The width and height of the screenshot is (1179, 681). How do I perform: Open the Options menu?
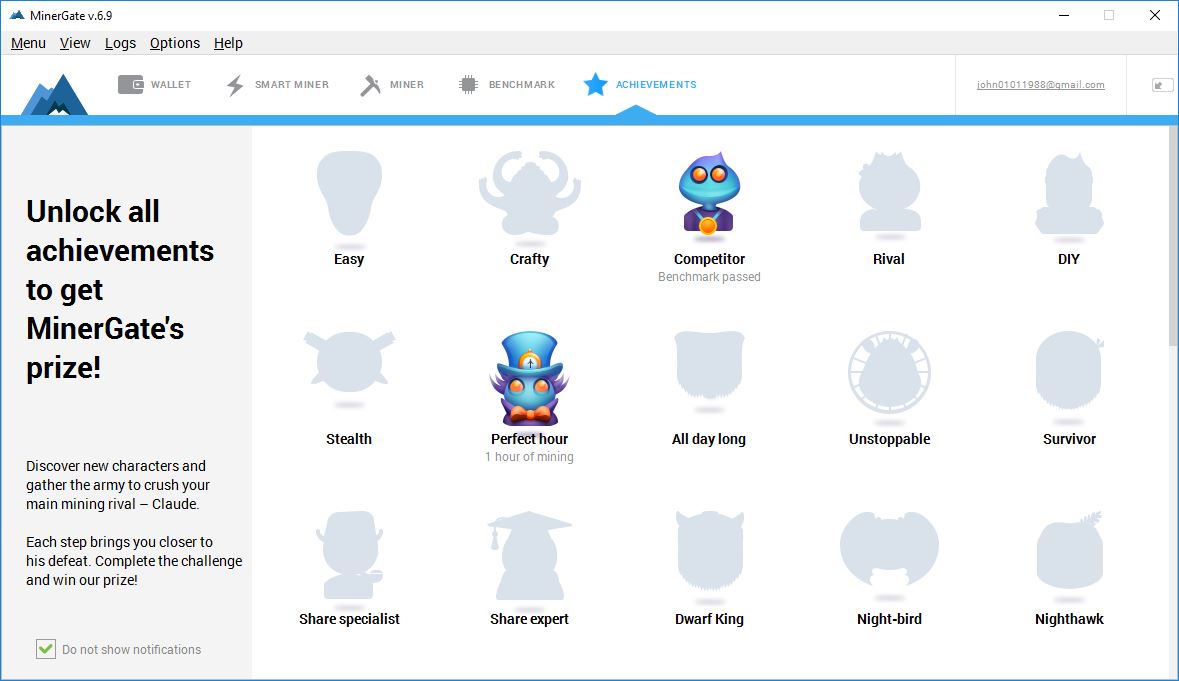pos(175,43)
